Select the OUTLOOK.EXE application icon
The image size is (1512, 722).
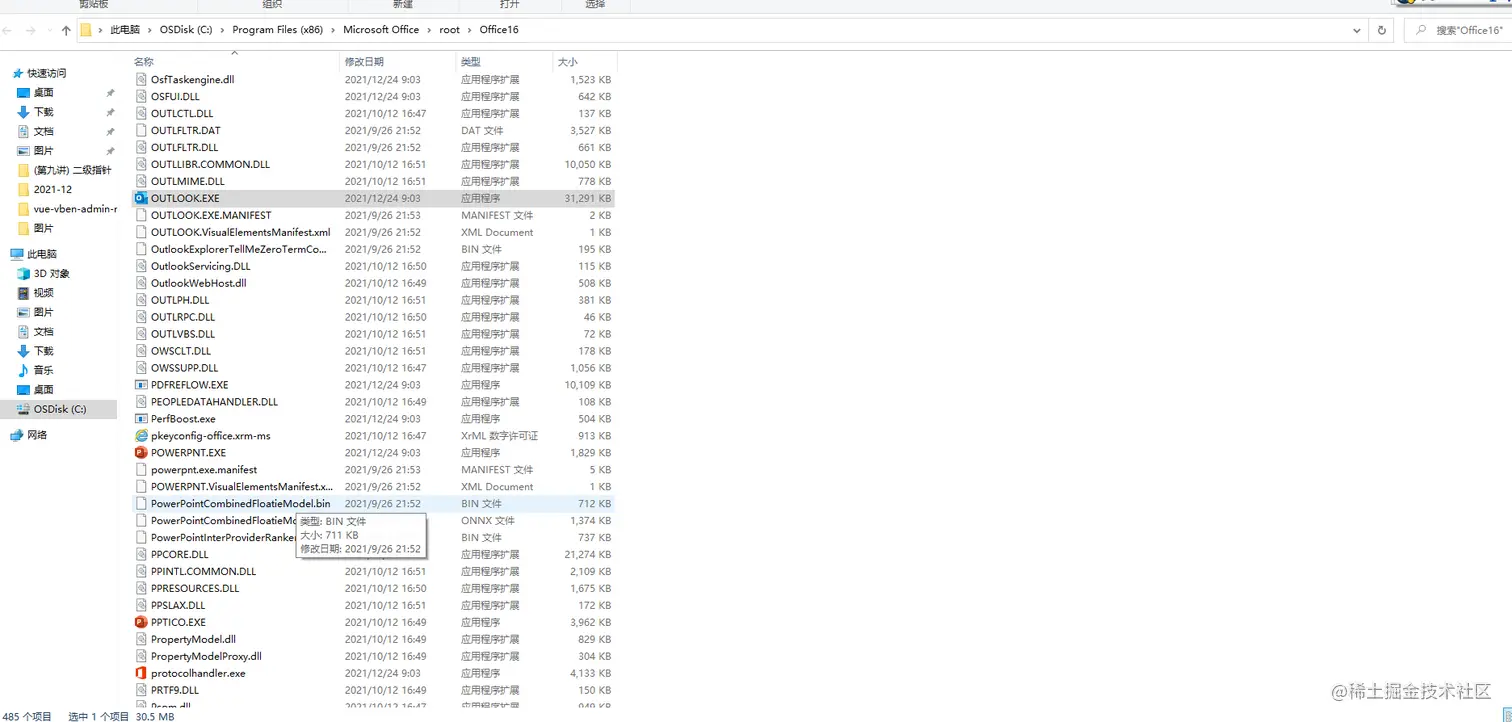pos(141,198)
